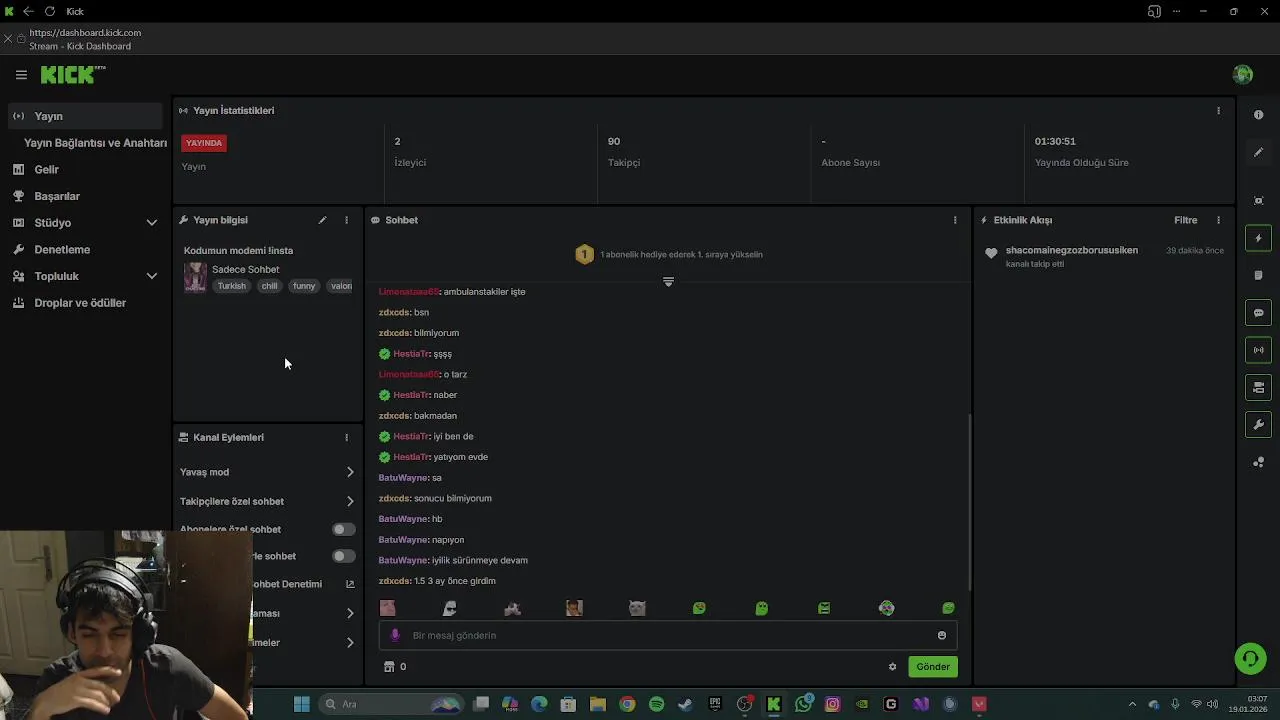Click the purple microphone icon in message box
Viewport: 1280px width, 720px height.
point(394,635)
